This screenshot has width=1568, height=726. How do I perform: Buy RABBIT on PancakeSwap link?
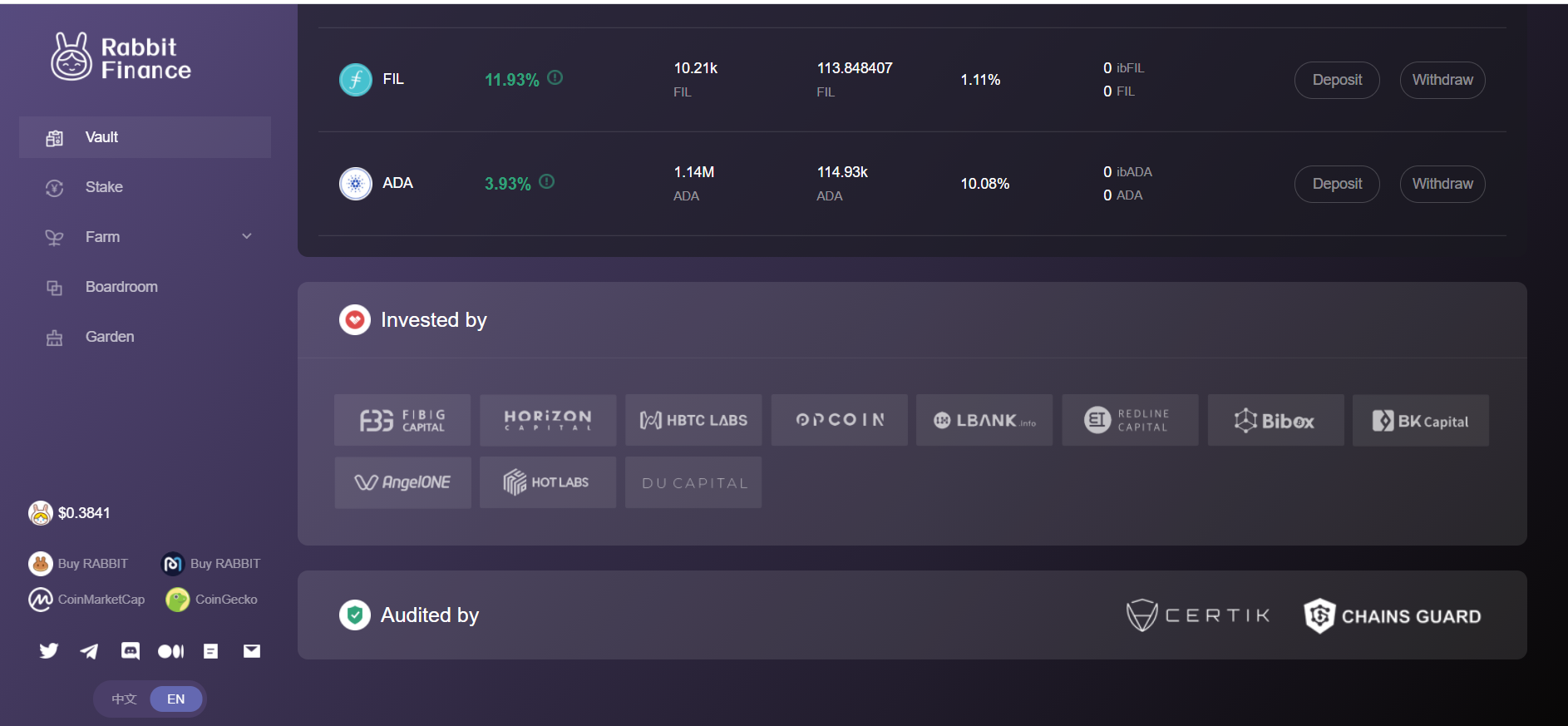click(78, 564)
